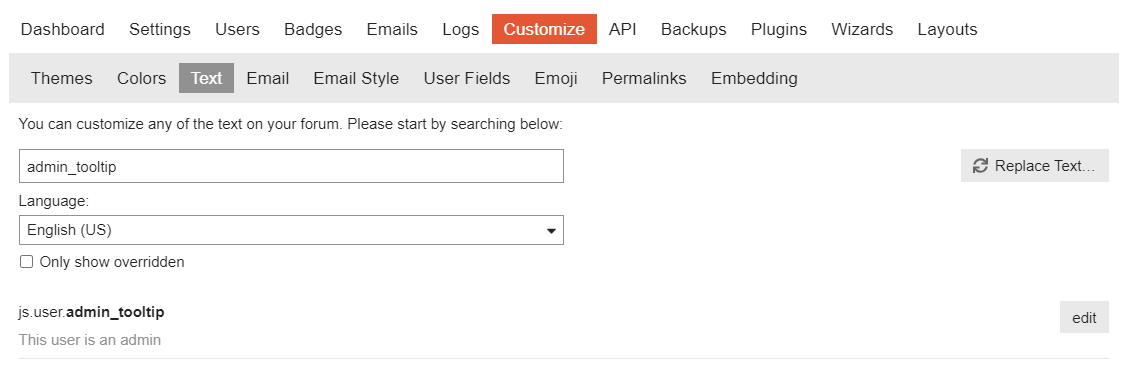Click the 'This user is an admin' value

tap(90, 340)
